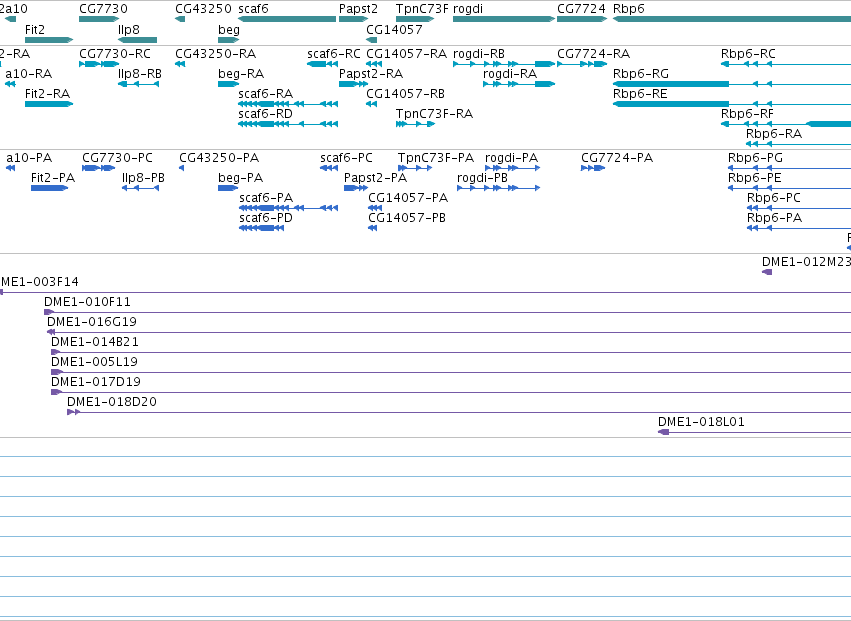
Task: Click the TpnC73F gene bar
Action: pos(415,19)
